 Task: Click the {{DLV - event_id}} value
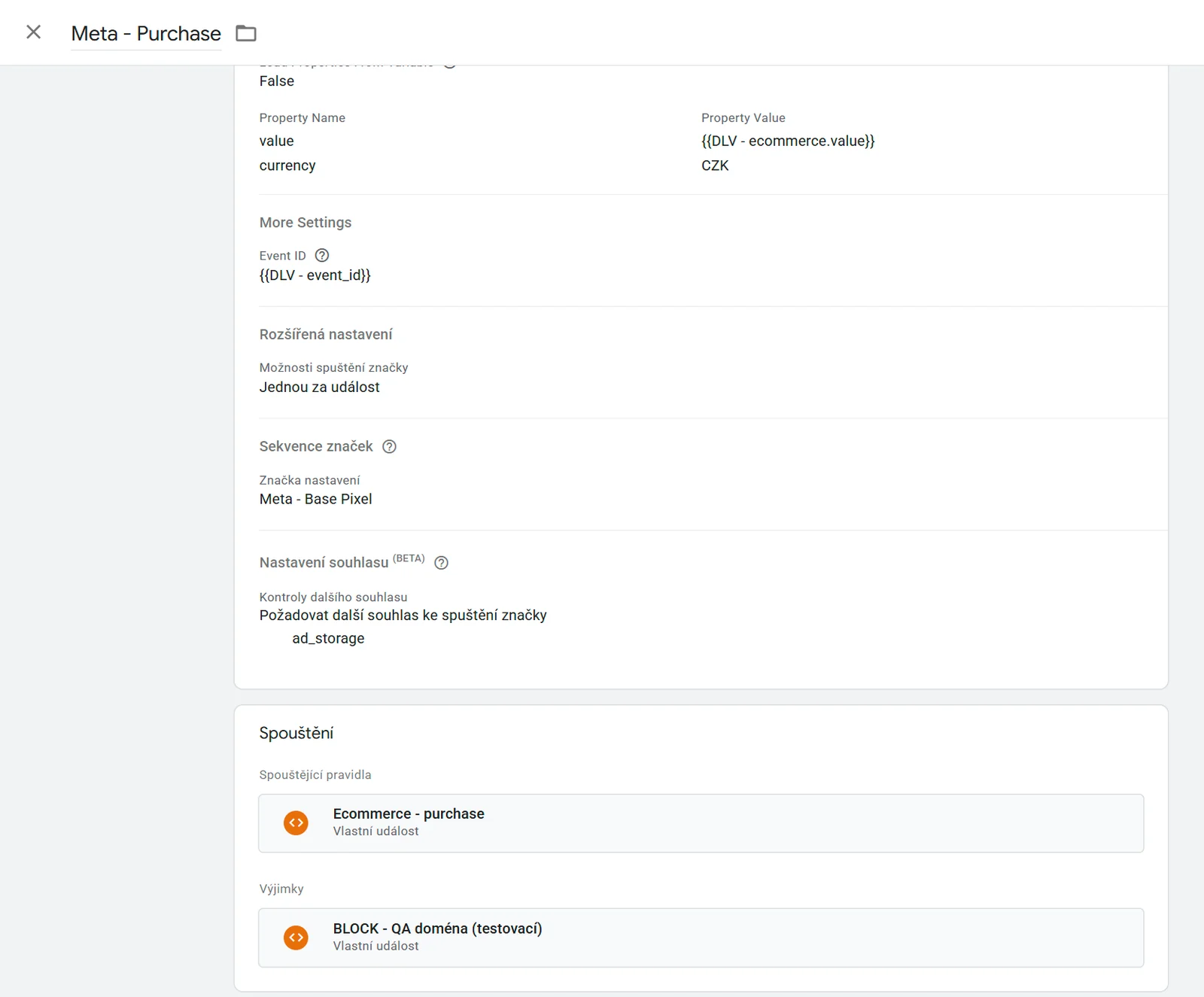[x=315, y=275]
